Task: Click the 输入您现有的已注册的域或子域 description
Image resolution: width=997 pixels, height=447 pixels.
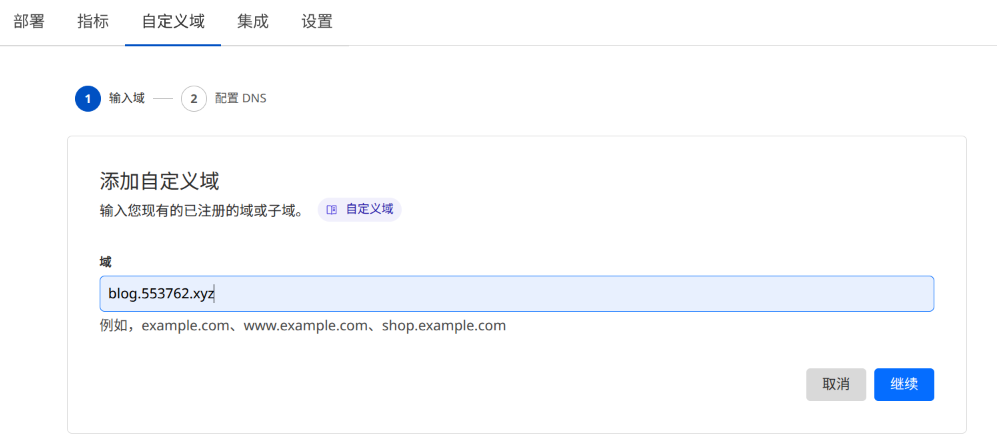Action: point(201,211)
